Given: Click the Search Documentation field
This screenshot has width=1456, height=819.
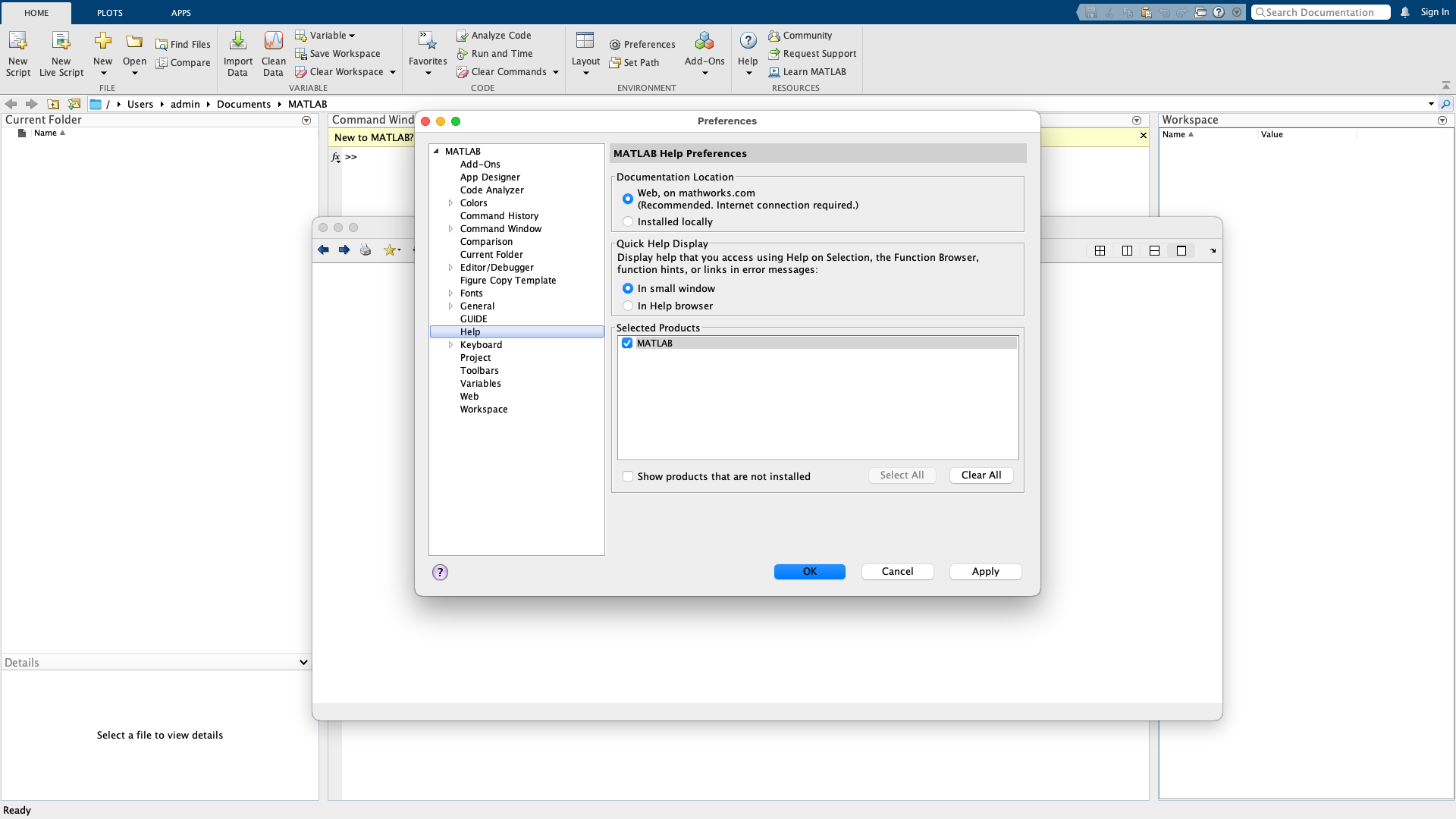Looking at the screenshot, I should (x=1320, y=12).
